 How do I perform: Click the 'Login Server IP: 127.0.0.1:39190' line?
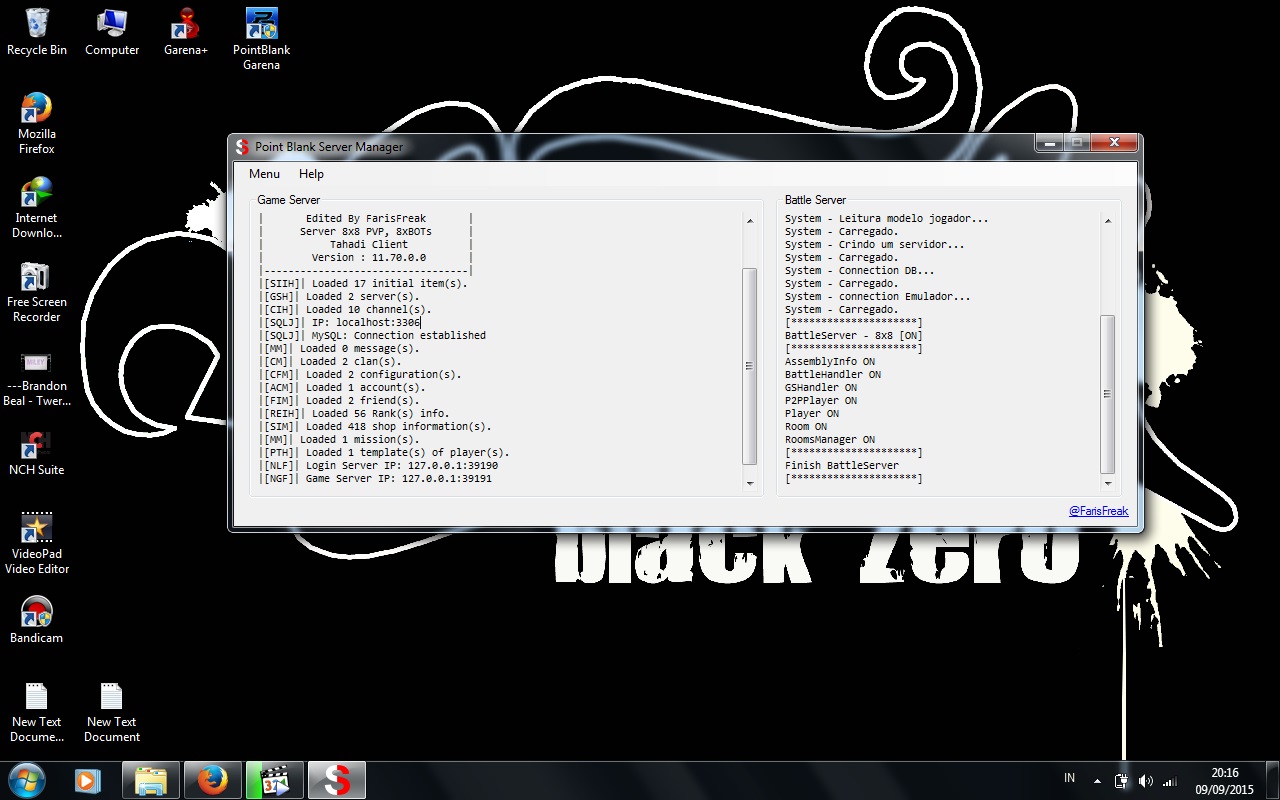402,465
